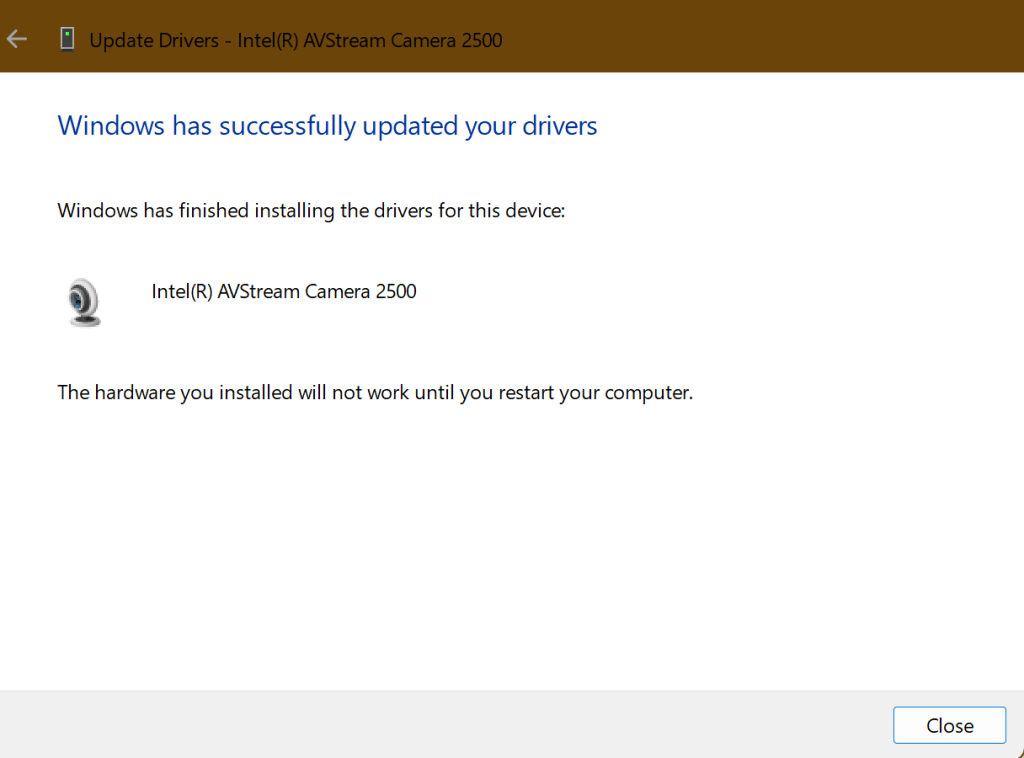Select the text Intel(R) AVStream Camera 2500

point(284,291)
